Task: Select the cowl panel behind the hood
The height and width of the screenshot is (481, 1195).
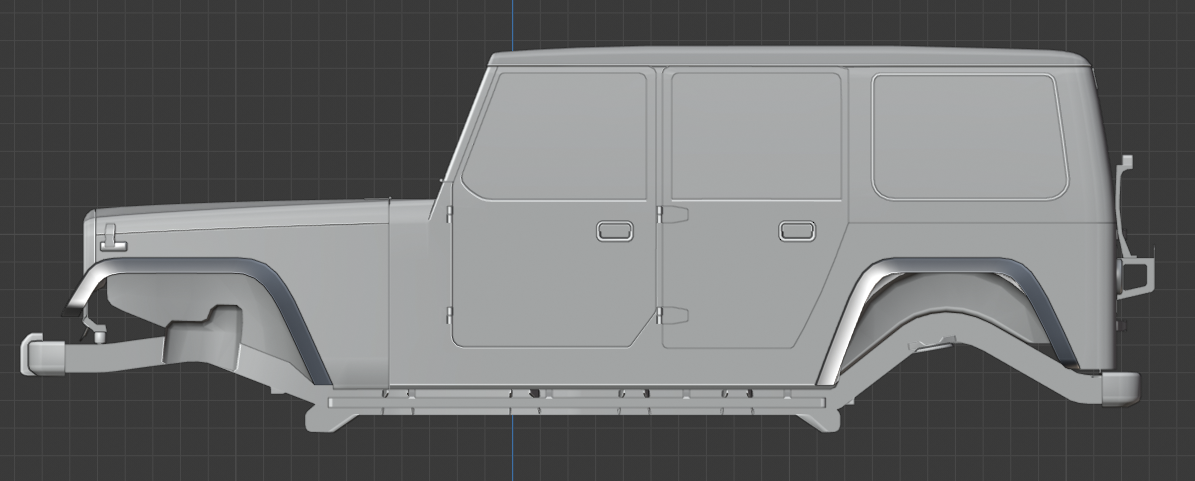Action: pyautogui.click(x=410, y=293)
